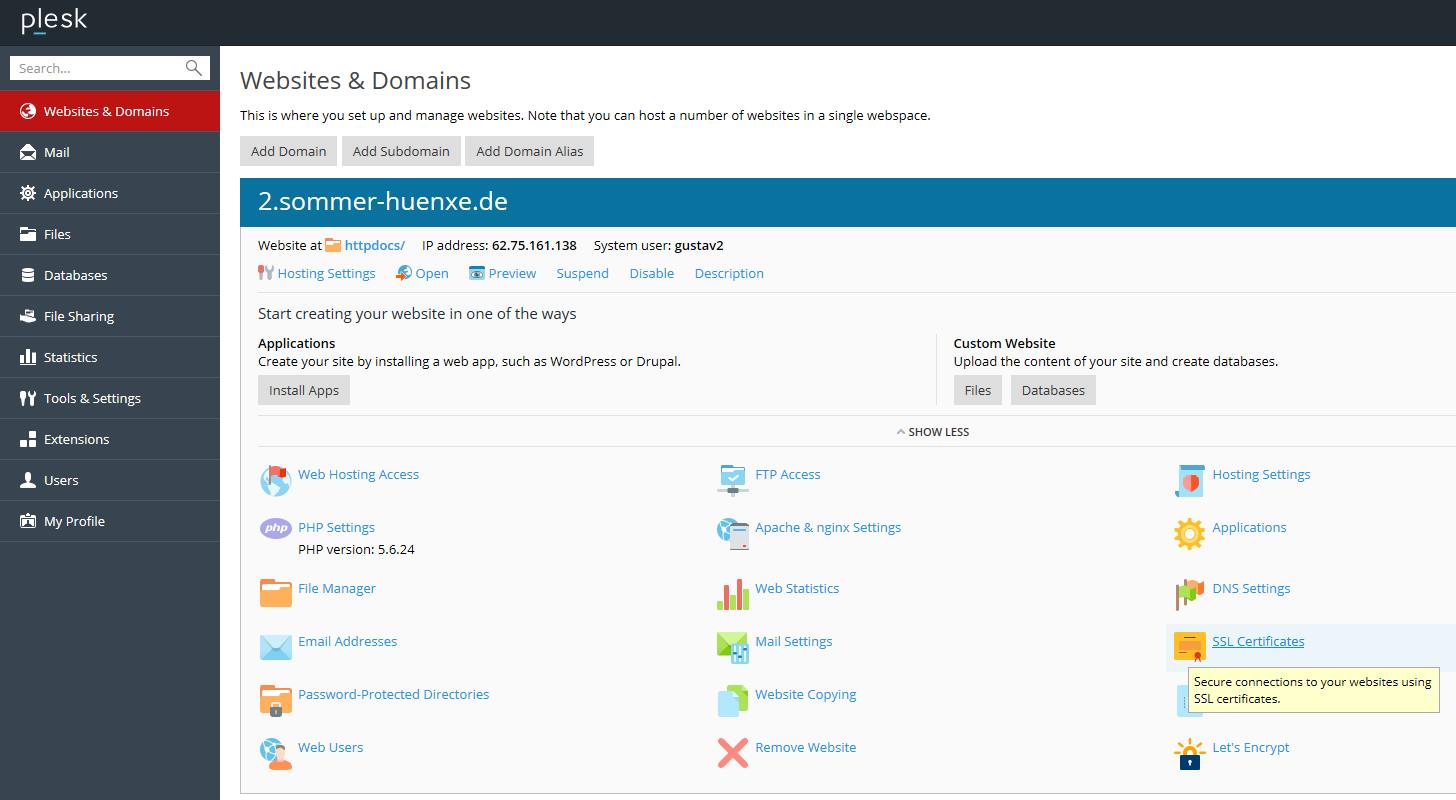This screenshot has width=1456, height=800.
Task: Click the Apache & nginx Settings icon
Action: [732, 533]
